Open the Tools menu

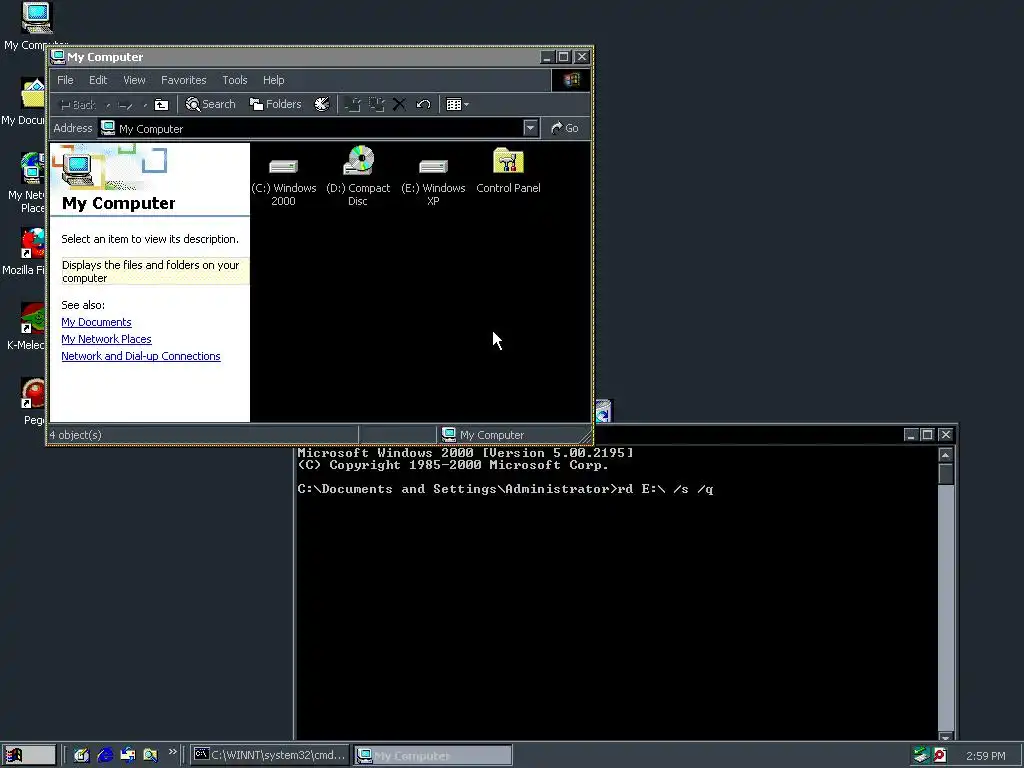[x=234, y=80]
